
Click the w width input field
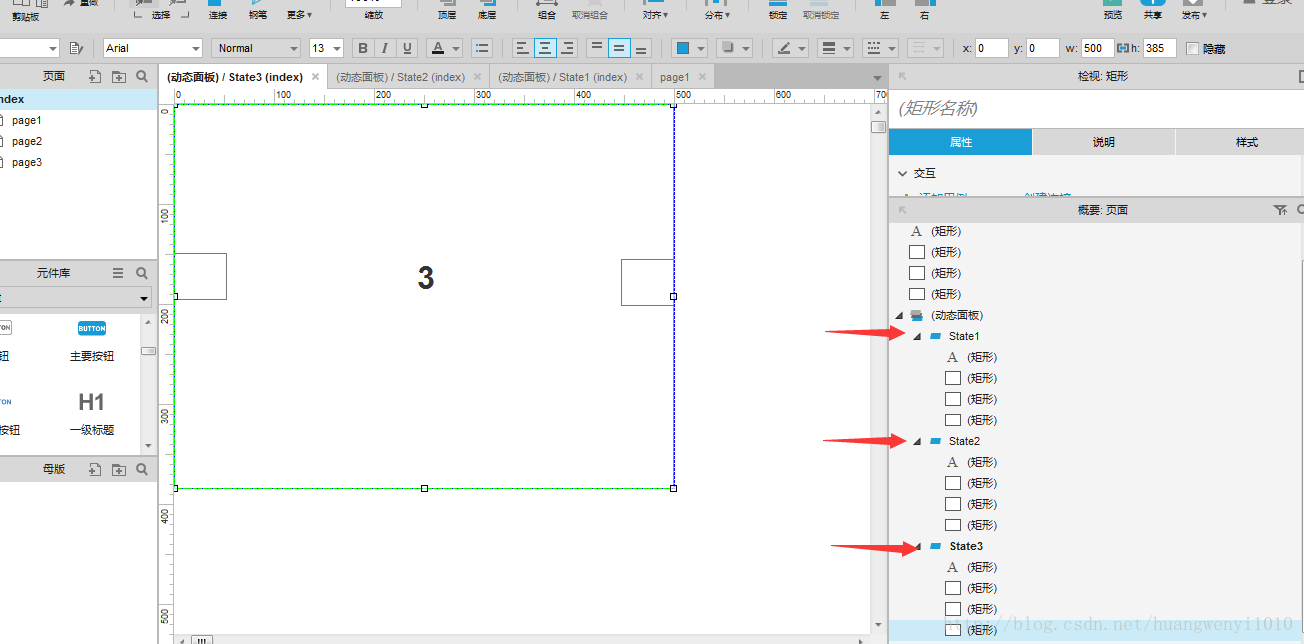tap(1097, 48)
